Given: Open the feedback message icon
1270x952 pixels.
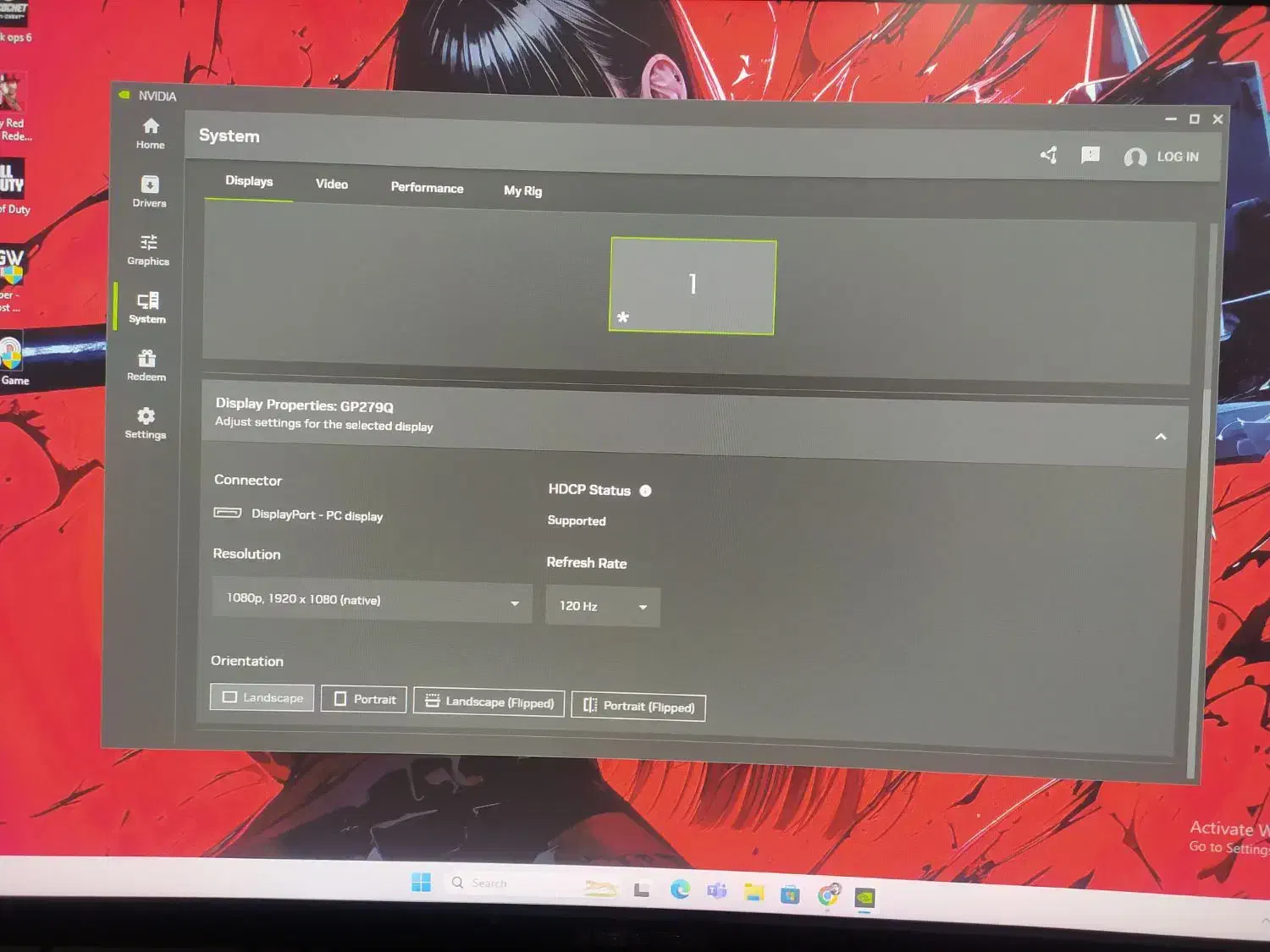Looking at the screenshot, I should 1091,156.
